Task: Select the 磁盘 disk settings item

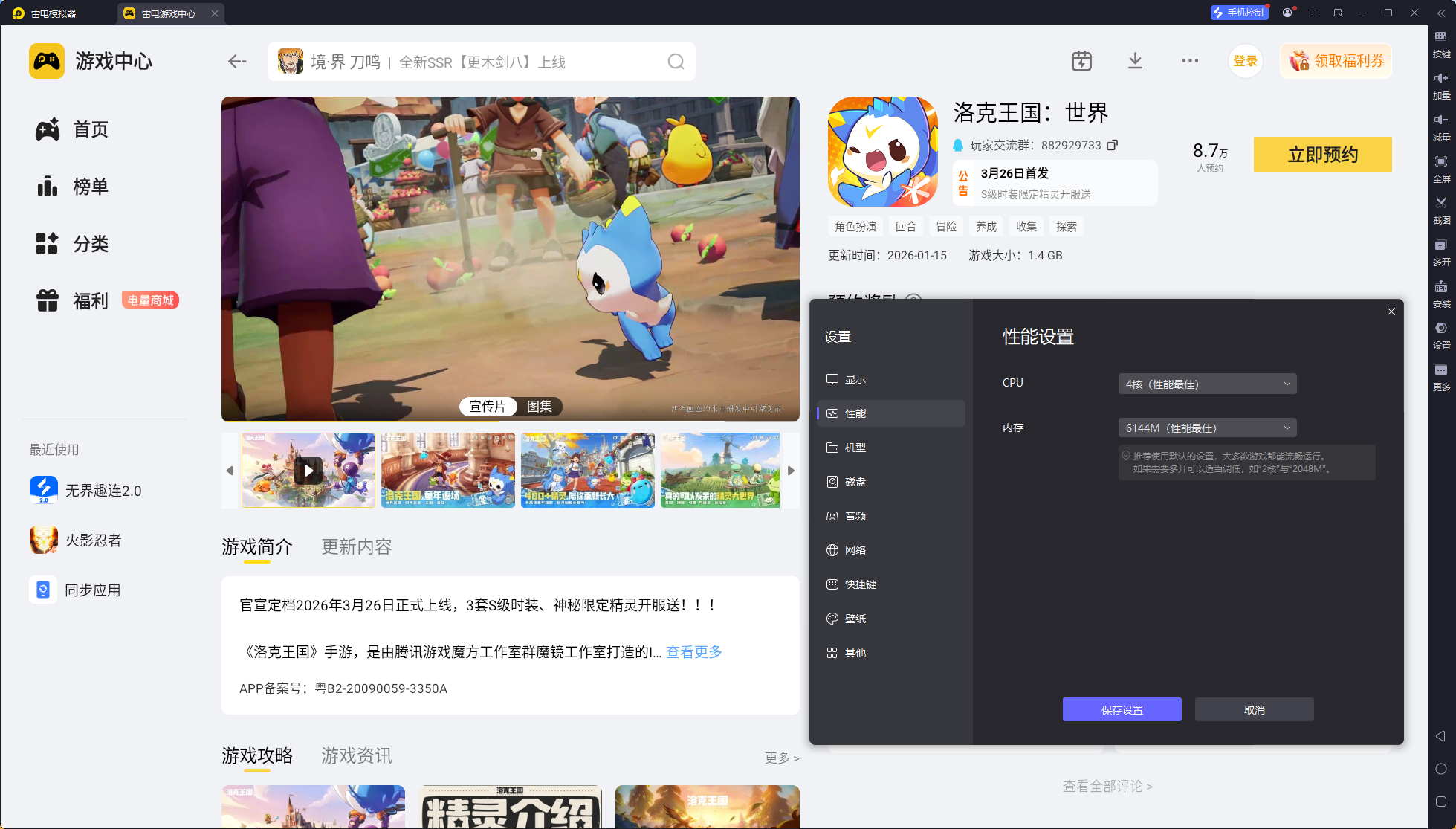Action: pyautogui.click(x=855, y=482)
